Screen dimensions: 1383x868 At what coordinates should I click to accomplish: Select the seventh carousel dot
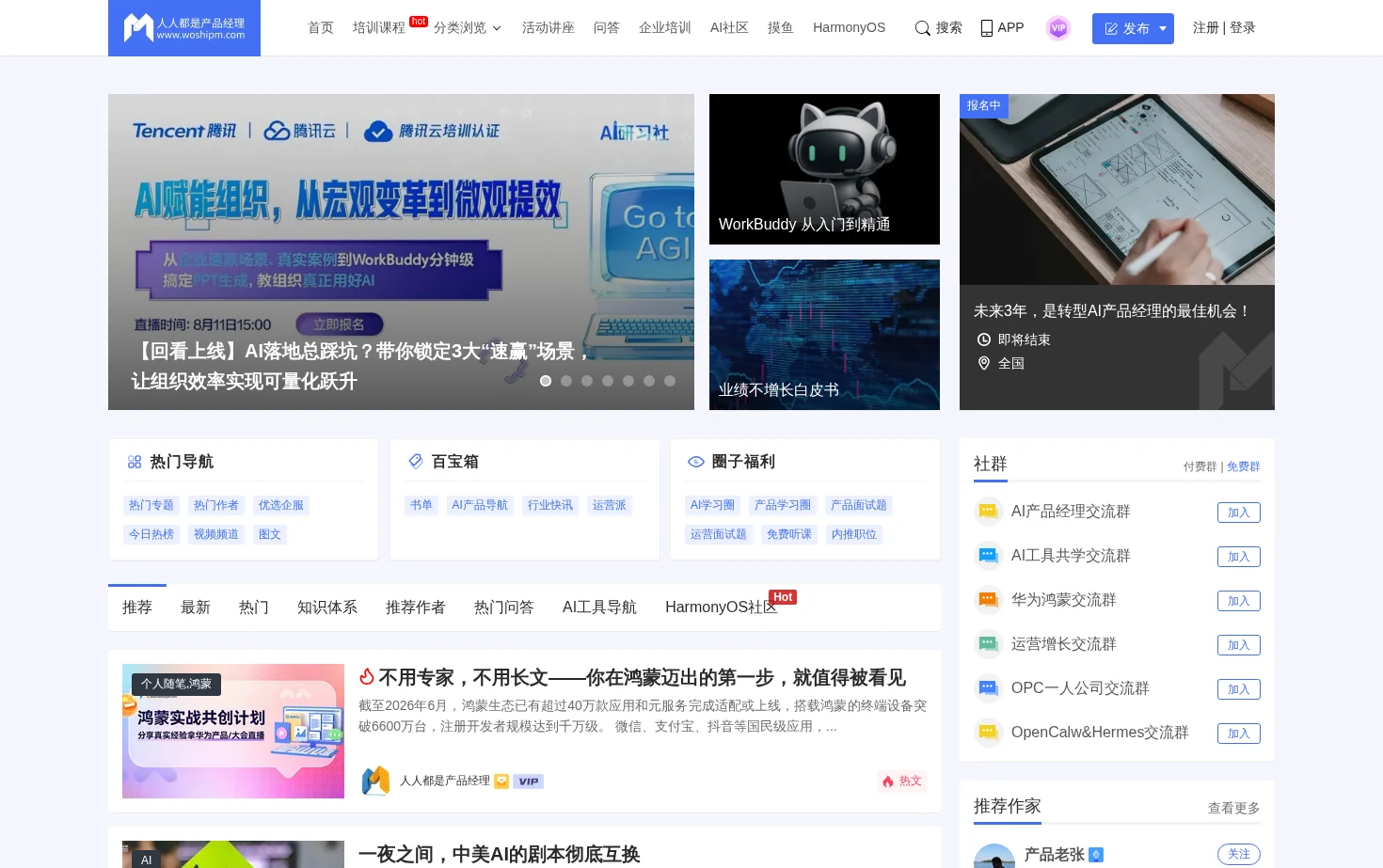(x=670, y=381)
